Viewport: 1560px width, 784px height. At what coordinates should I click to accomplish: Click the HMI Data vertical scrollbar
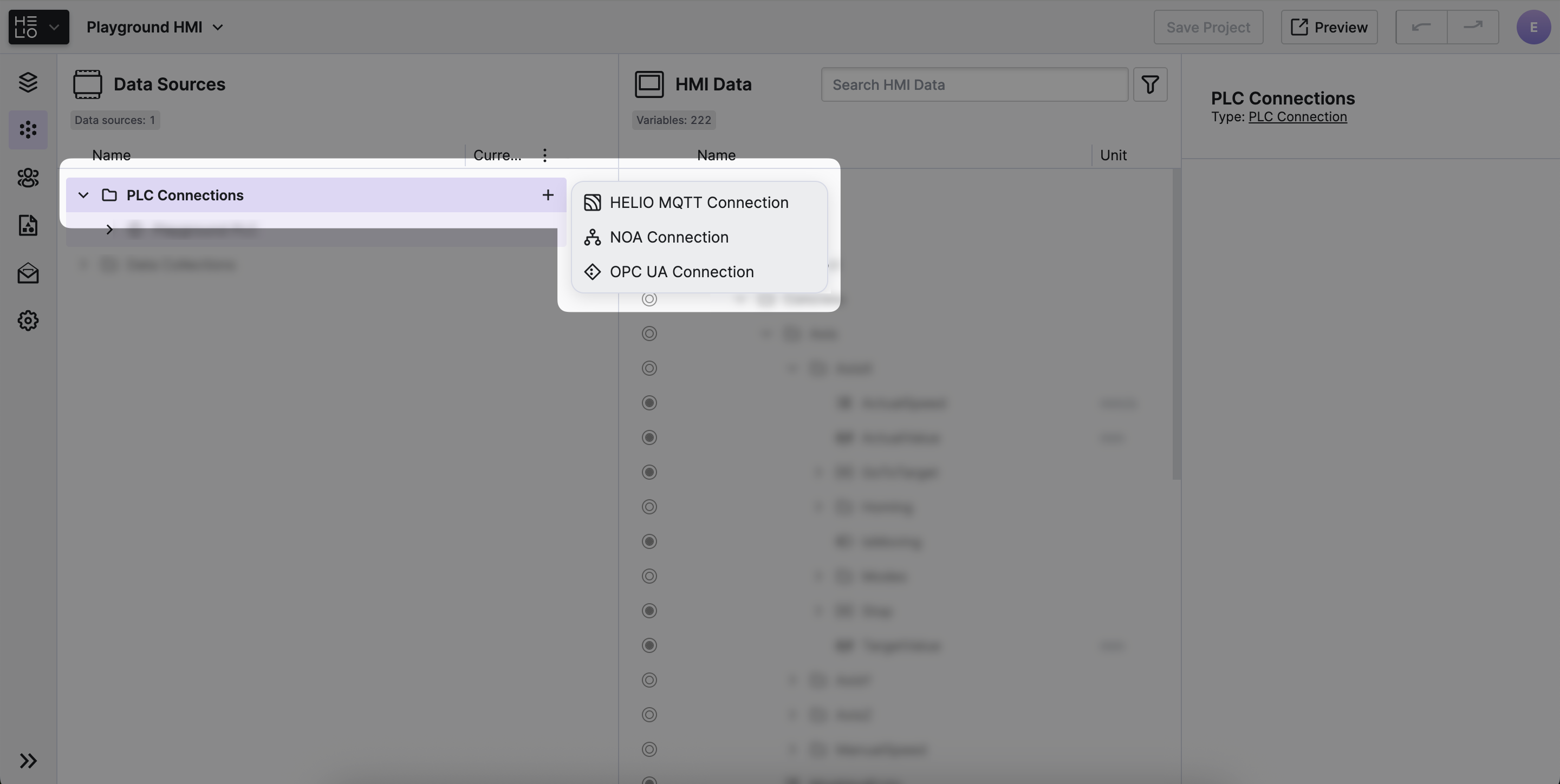point(1176,324)
